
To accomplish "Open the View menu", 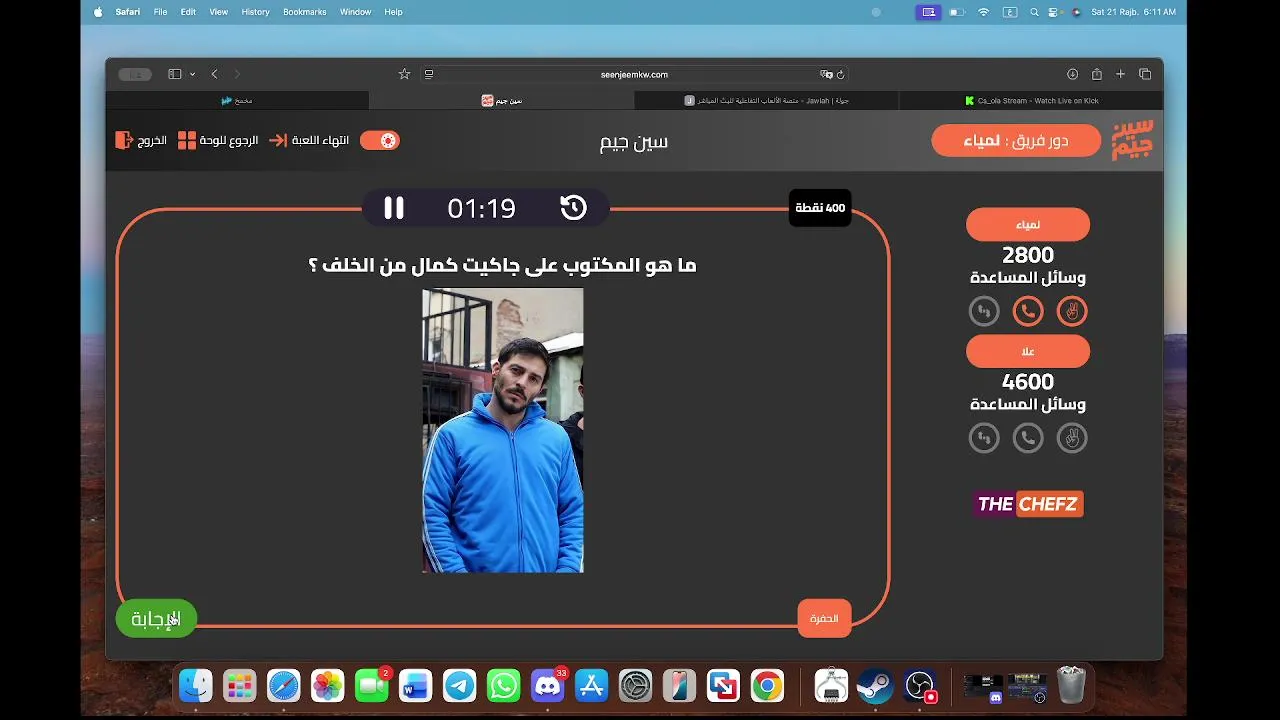I will click(218, 12).
